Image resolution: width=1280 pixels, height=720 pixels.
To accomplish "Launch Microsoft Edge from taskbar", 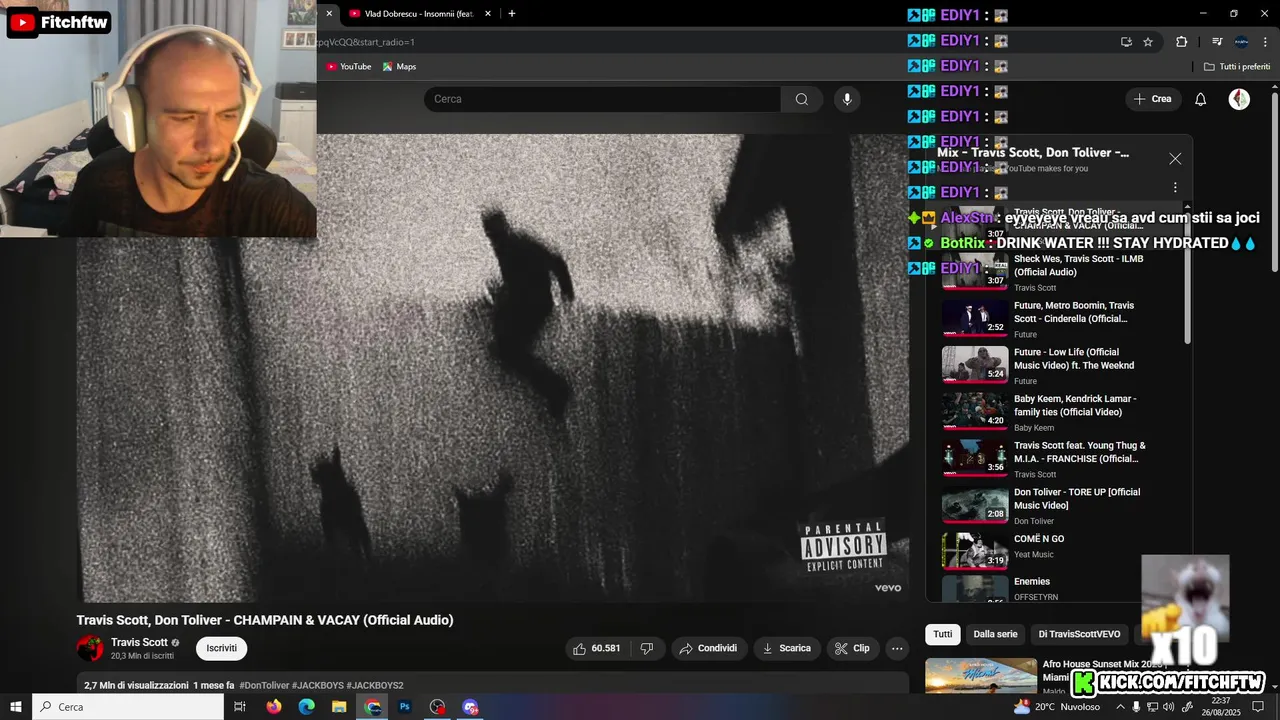I will pos(307,707).
